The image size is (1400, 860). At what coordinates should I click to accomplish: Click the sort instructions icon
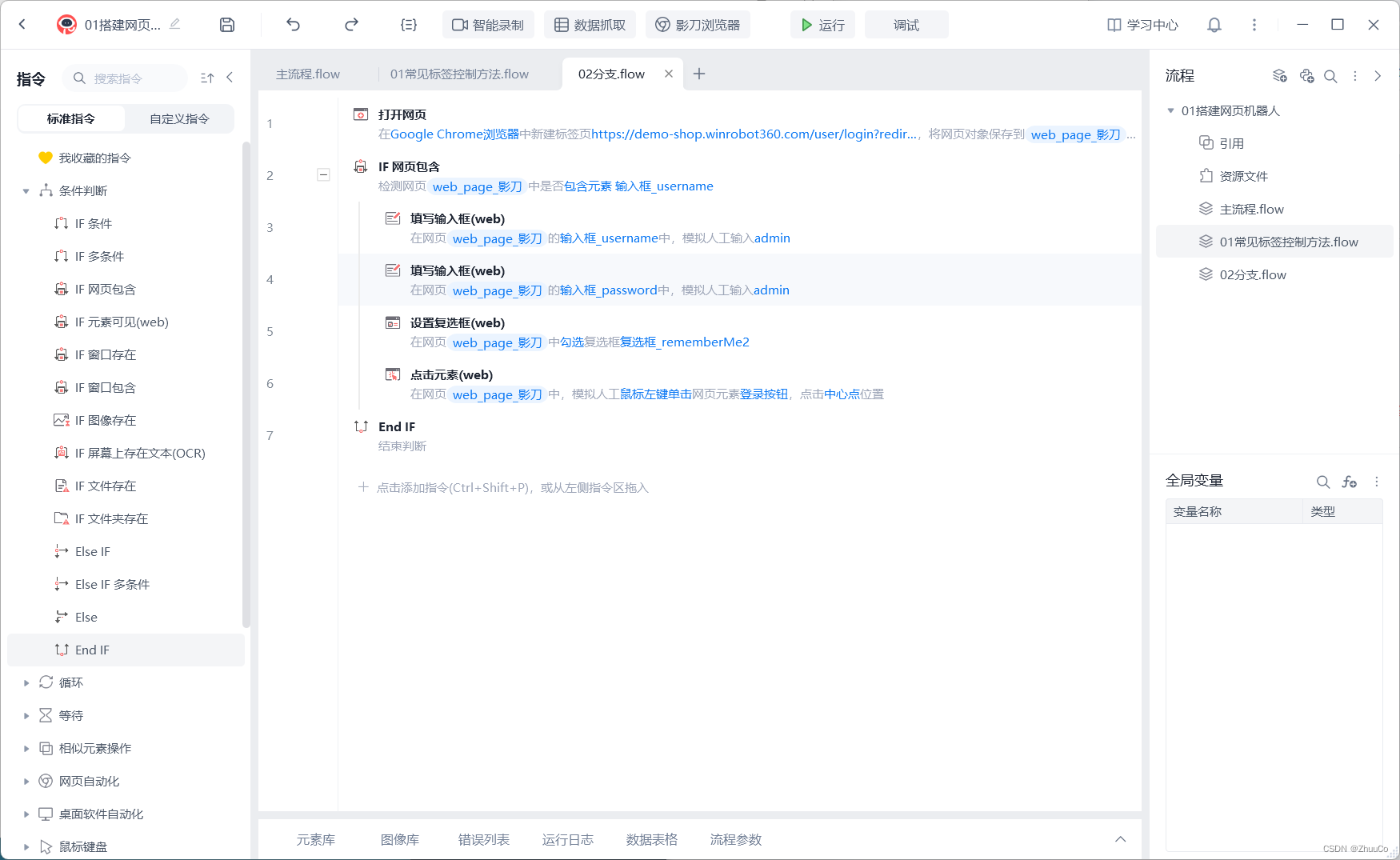(207, 78)
